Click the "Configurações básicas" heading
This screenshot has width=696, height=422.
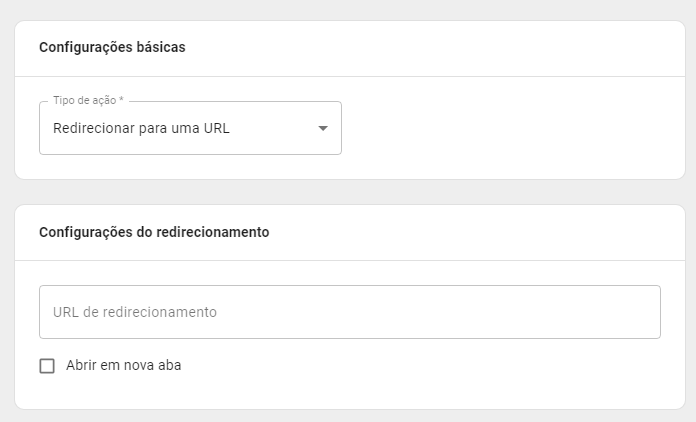click(x=112, y=47)
